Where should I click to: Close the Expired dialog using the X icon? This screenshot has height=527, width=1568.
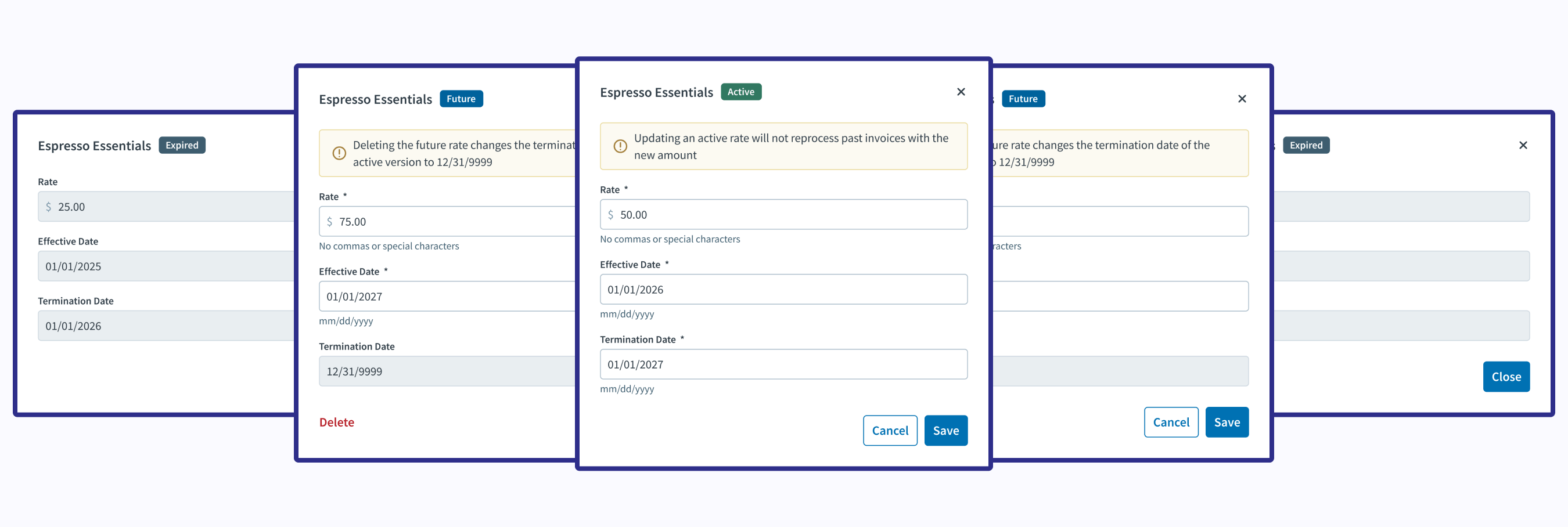(1522, 146)
